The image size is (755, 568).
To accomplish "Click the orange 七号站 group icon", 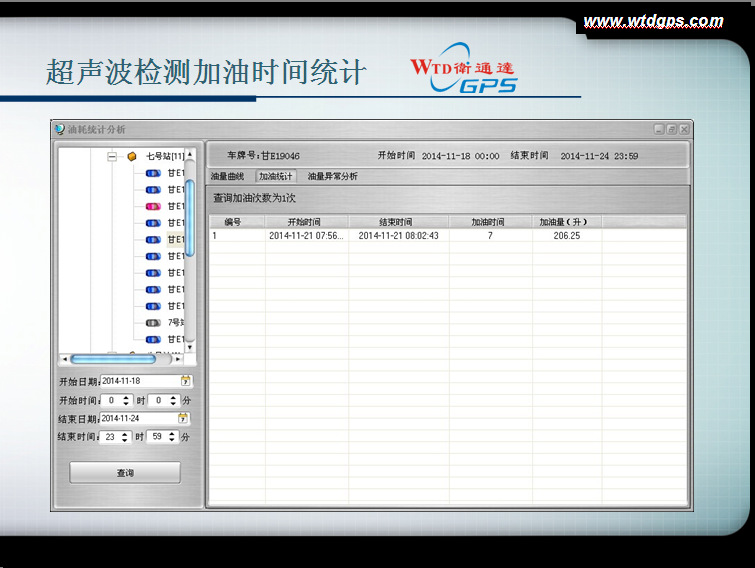I will (x=131, y=156).
